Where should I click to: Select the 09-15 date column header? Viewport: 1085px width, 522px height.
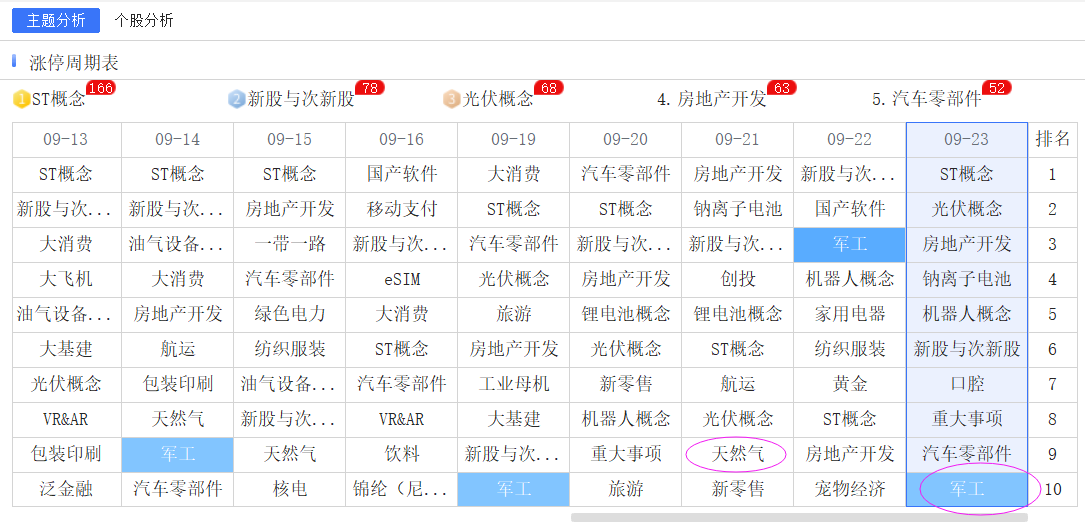coord(290,140)
